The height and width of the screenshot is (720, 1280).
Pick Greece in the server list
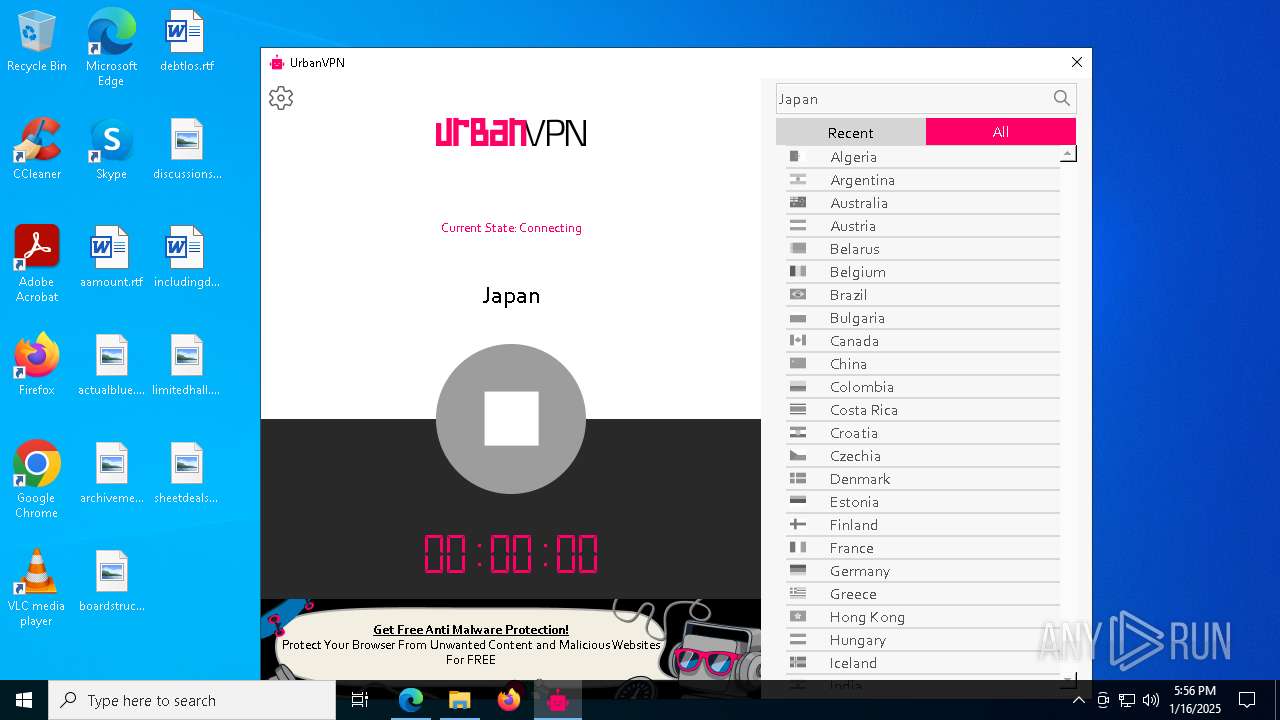tap(923, 594)
